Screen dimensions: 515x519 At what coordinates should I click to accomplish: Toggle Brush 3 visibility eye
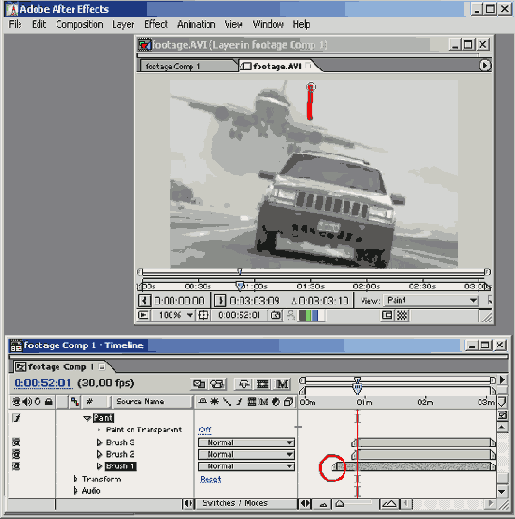[16, 442]
